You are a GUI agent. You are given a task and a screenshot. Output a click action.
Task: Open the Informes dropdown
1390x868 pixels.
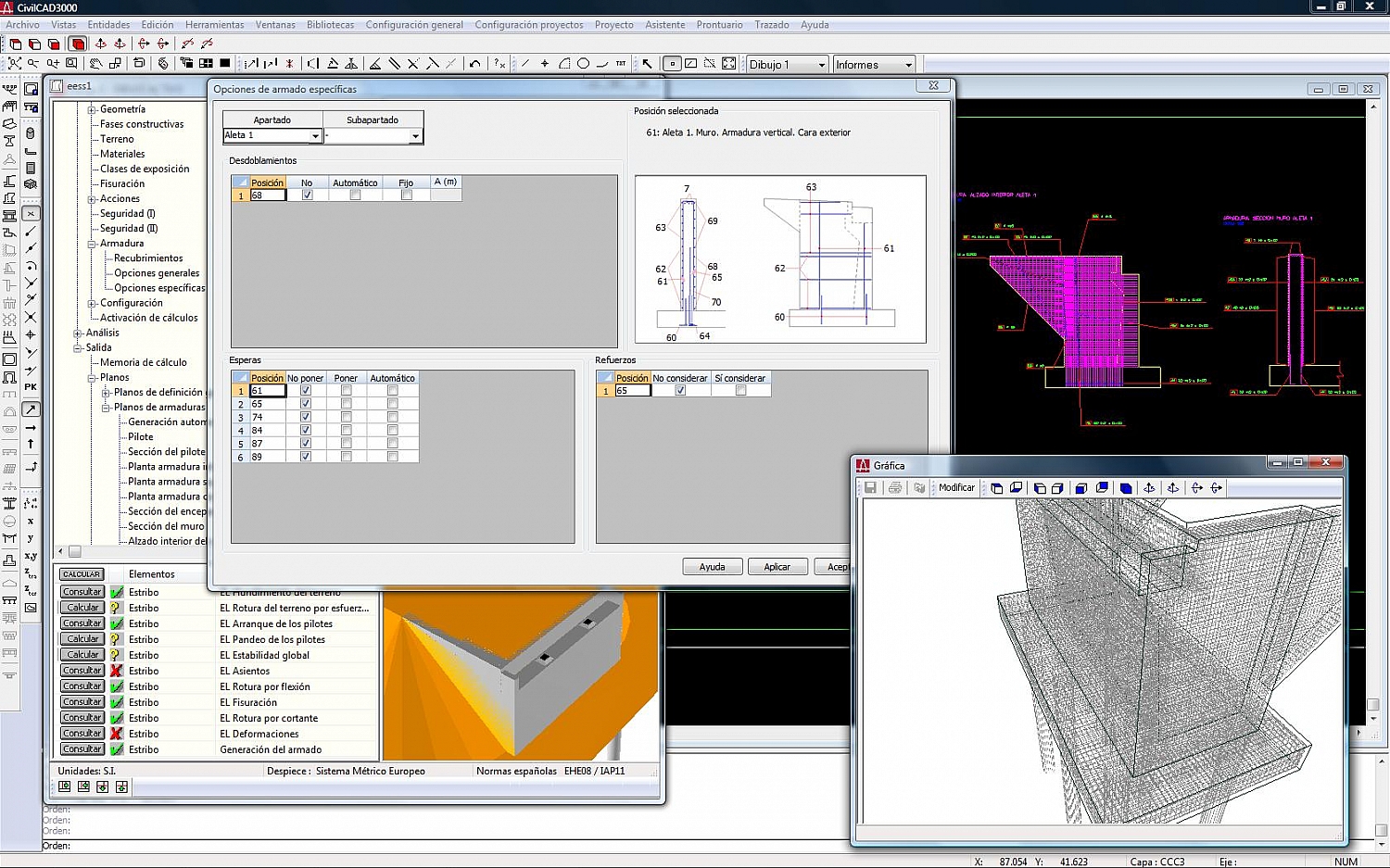pos(908,64)
